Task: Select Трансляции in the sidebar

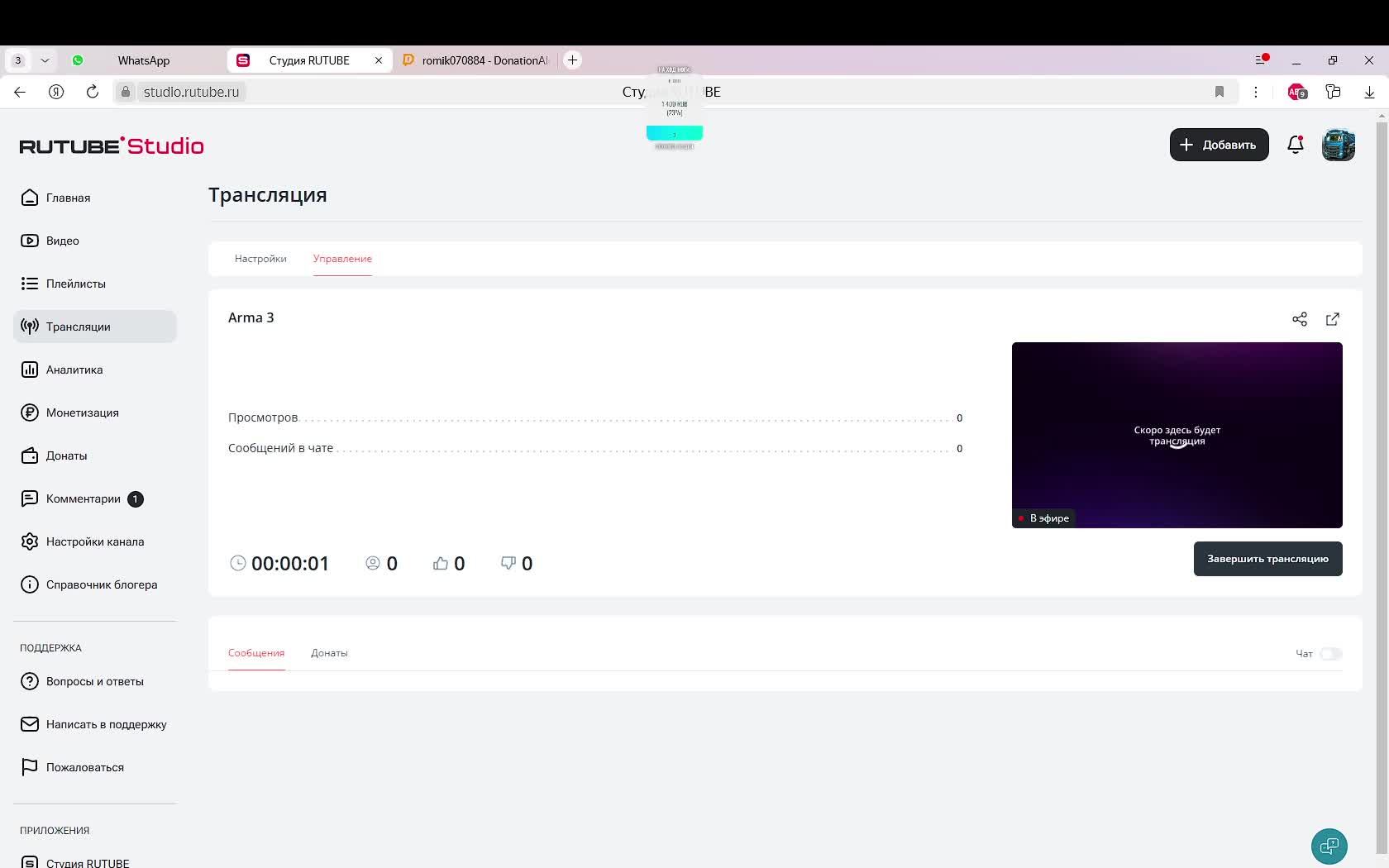Action: coord(95,327)
